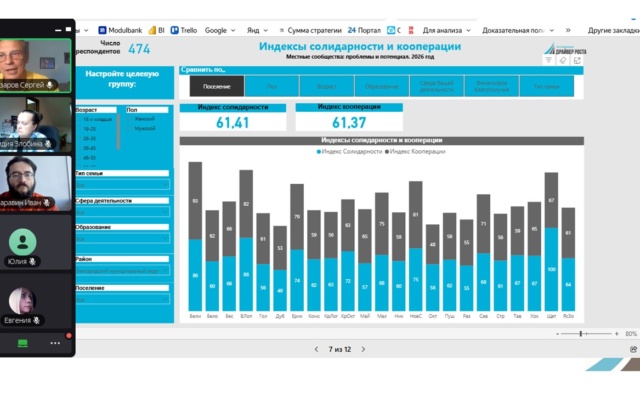
Task: Open the Портал bookmark
Action: pyautogui.click(x=364, y=30)
